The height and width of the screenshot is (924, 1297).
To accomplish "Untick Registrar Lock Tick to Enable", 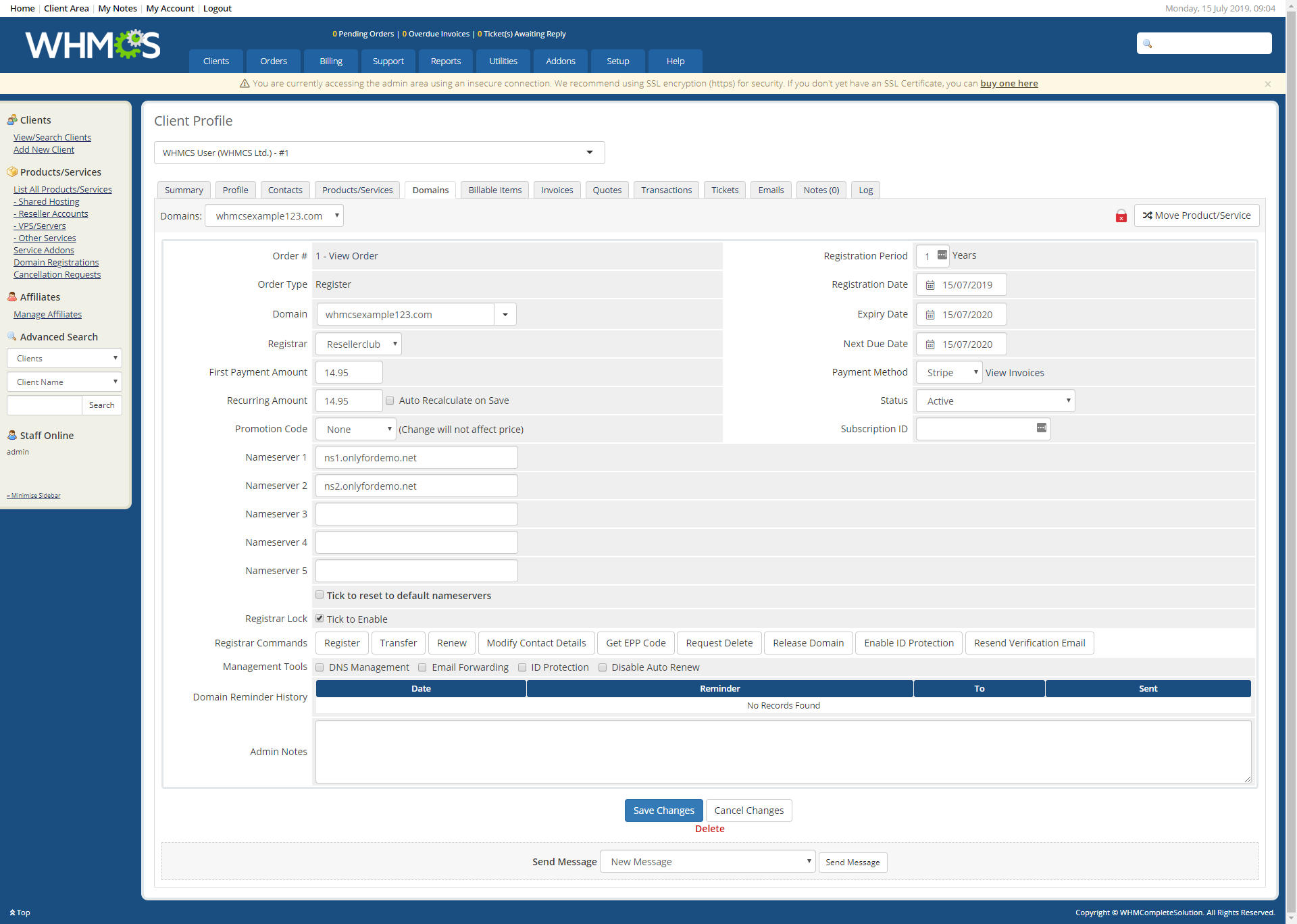I will [x=320, y=619].
